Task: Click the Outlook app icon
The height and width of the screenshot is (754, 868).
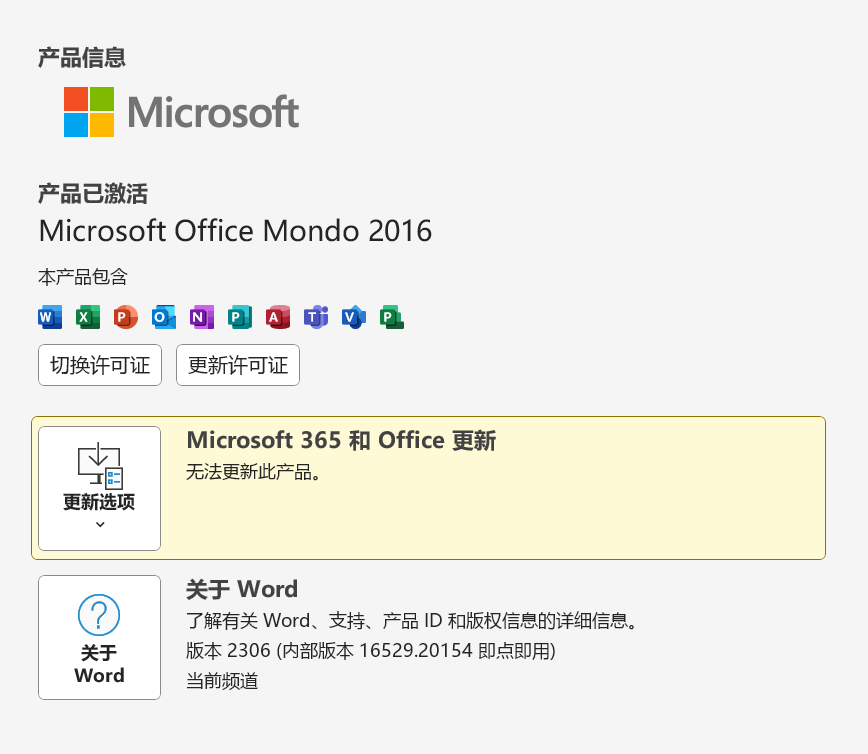Action: 164,317
